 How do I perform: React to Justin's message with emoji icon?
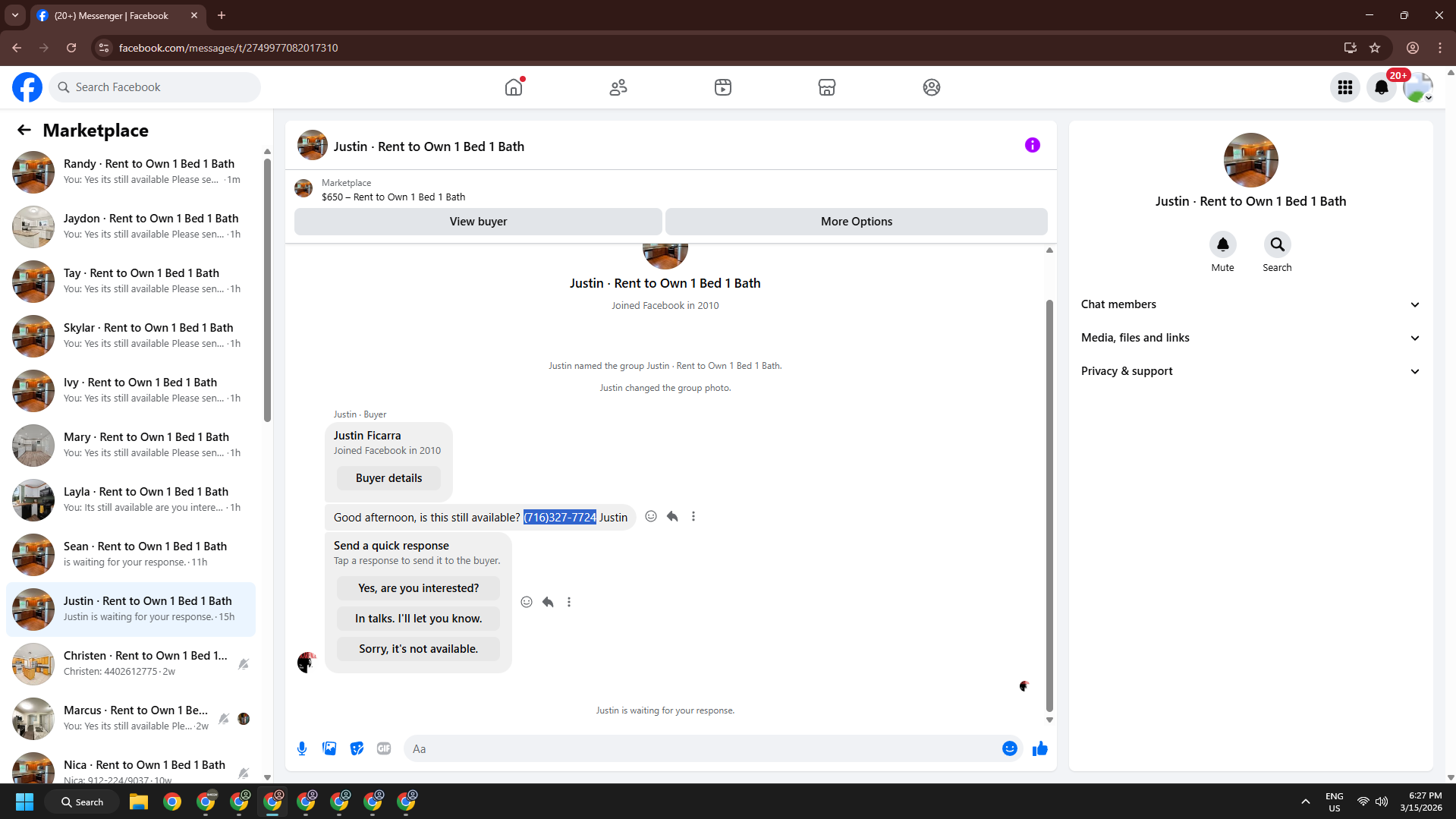(651, 516)
